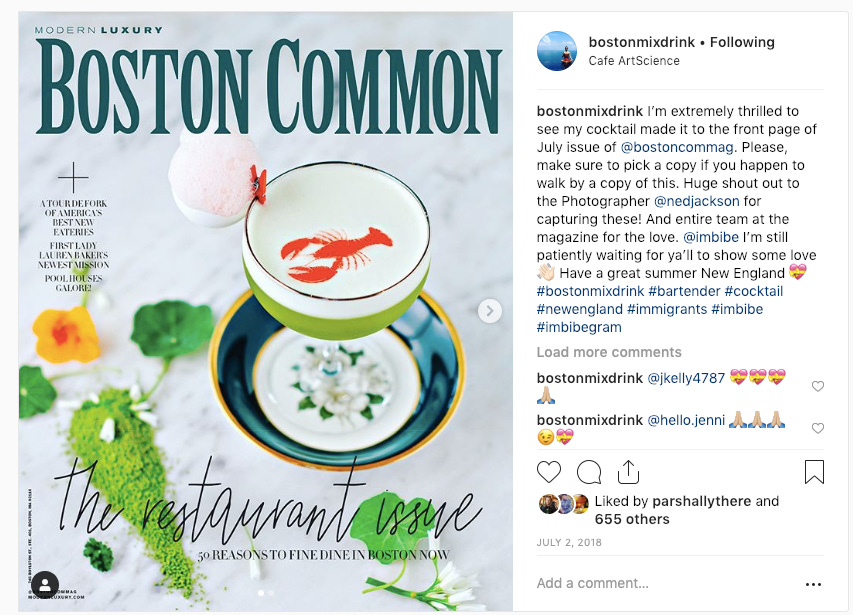Viewport: 853px width, 615px height.
Task: Save post with the bookmark icon
Action: click(814, 471)
